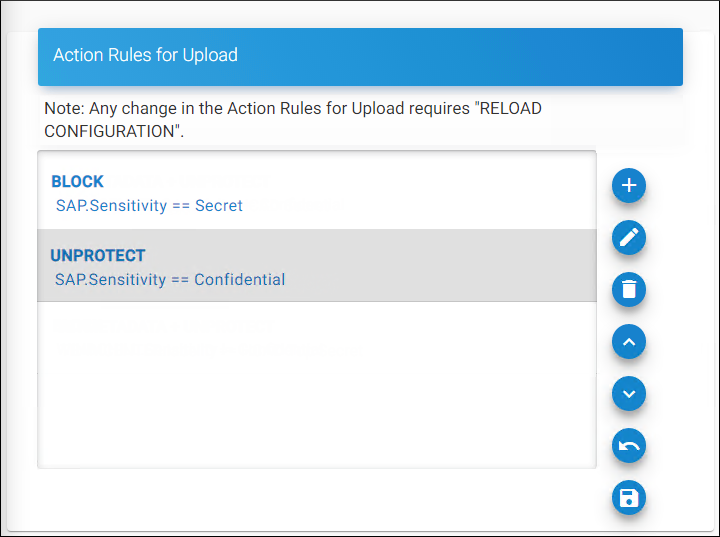Viewport: 720px width, 537px height.
Task: Click the UNPROTECT rule title
Action: click(98, 256)
